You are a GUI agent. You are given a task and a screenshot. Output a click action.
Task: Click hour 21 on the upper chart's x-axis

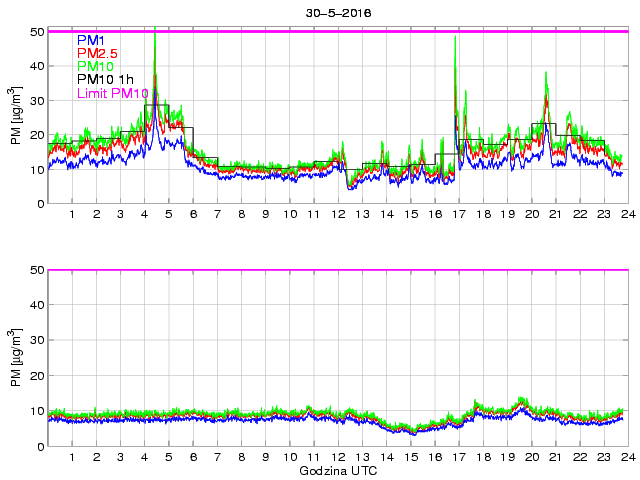tap(556, 214)
